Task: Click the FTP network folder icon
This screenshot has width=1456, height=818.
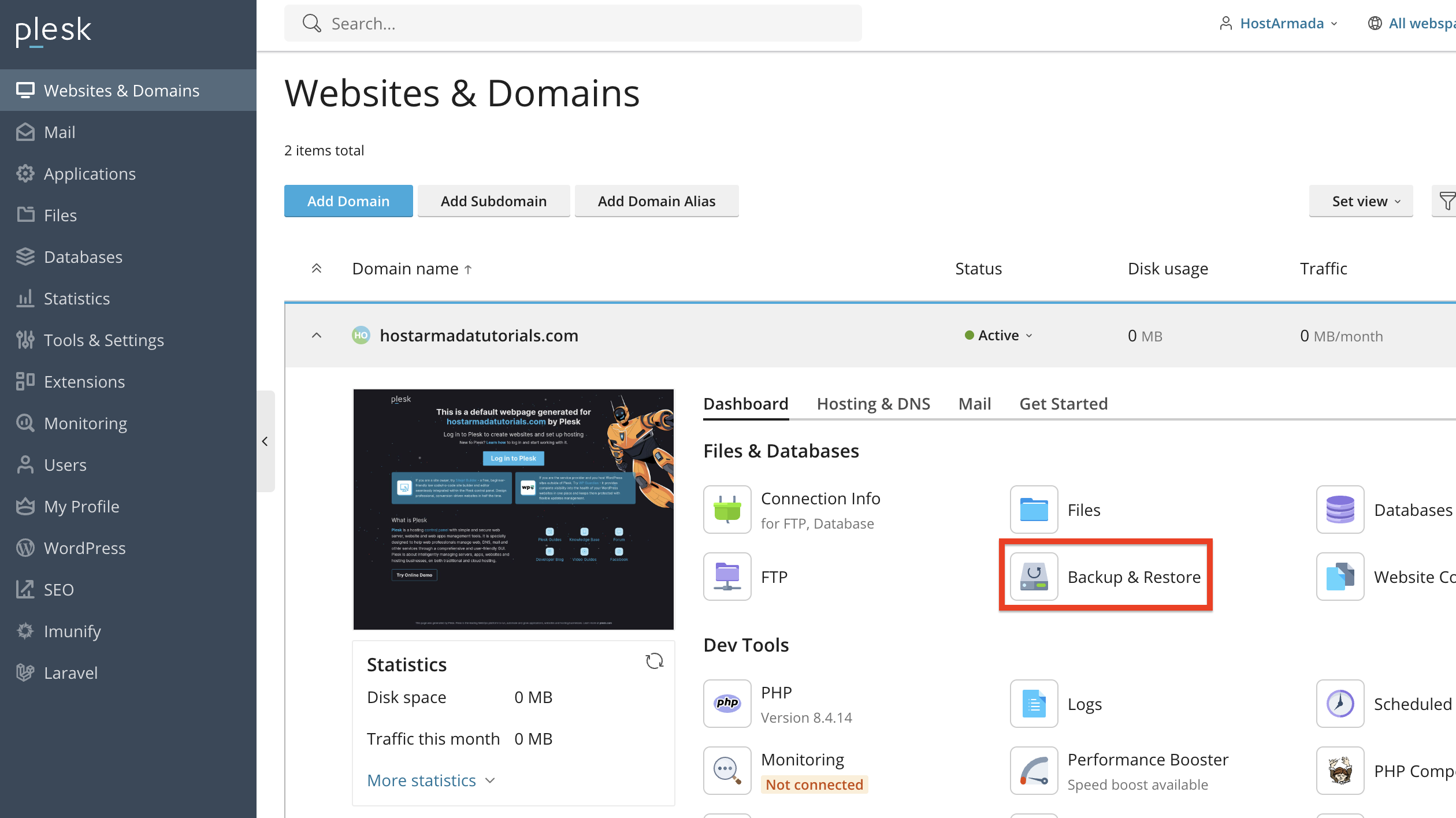Action: 727,577
